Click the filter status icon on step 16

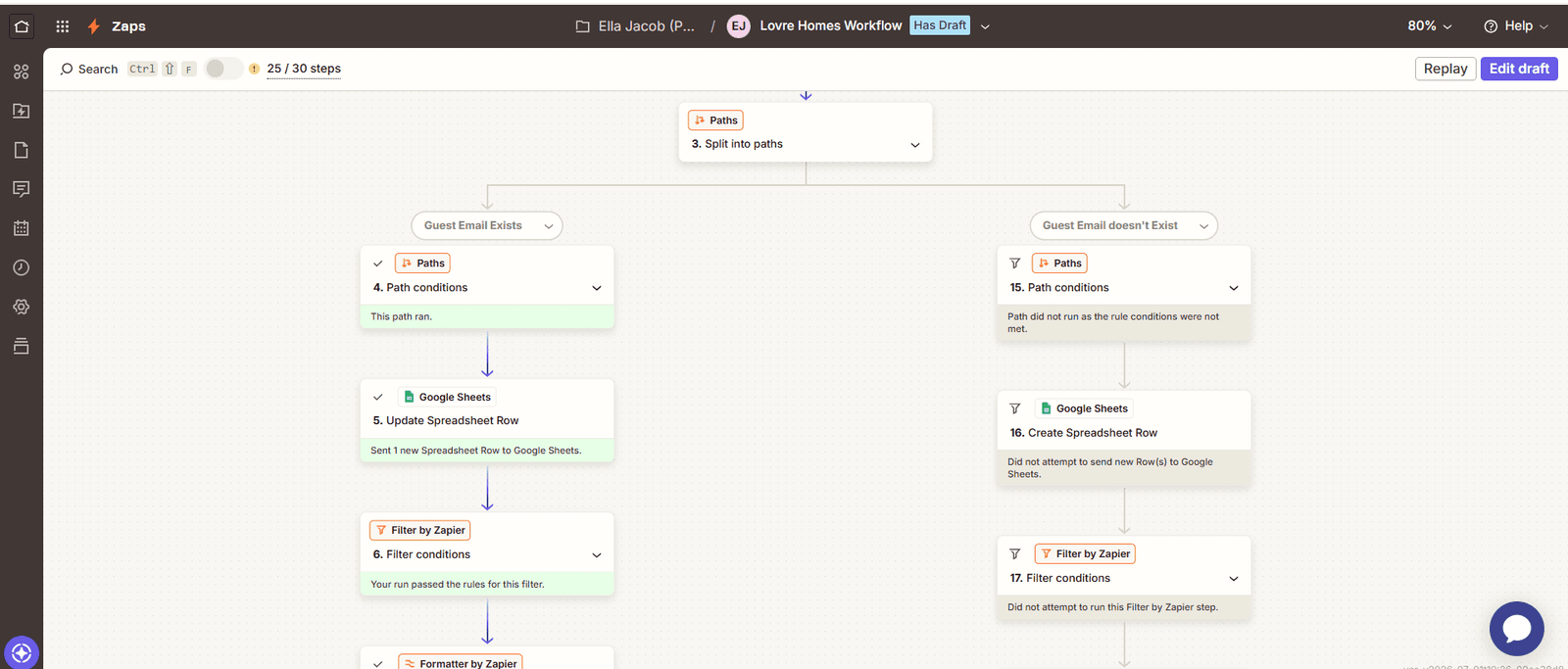1015,408
